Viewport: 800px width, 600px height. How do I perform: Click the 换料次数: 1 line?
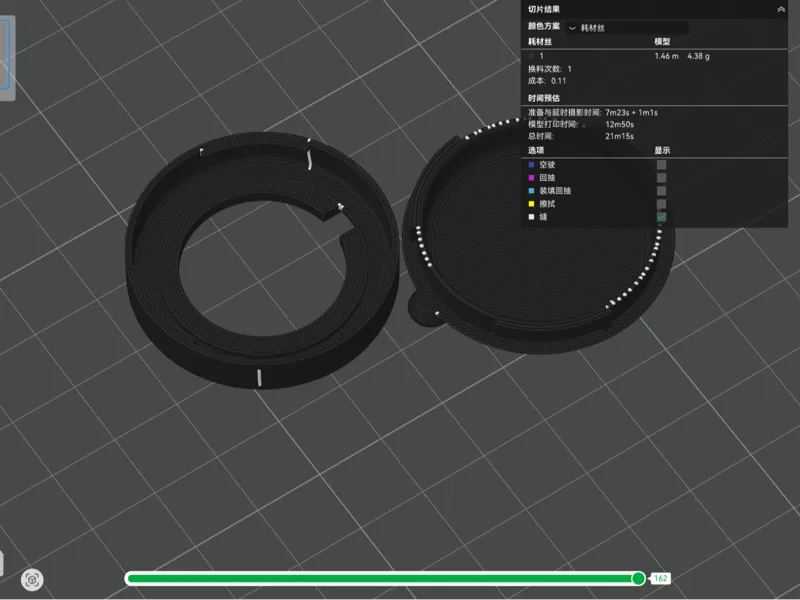tap(549, 69)
